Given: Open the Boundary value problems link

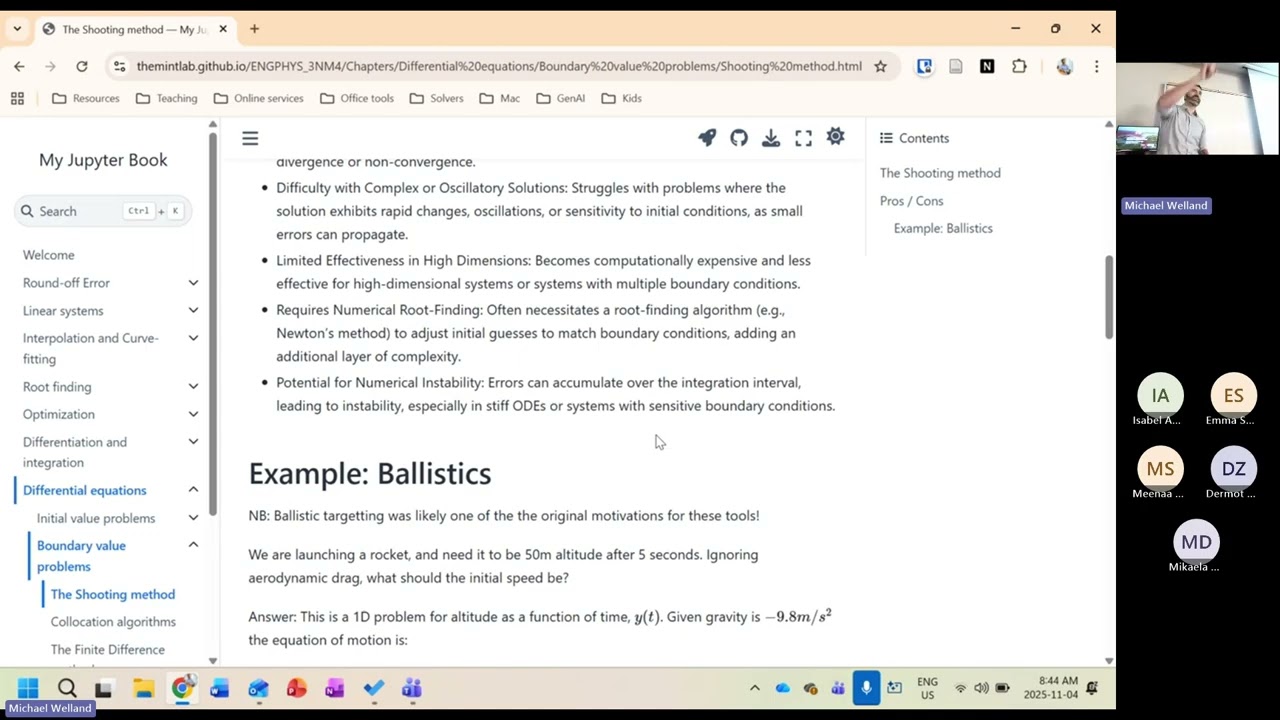Looking at the screenshot, I should (x=81, y=556).
